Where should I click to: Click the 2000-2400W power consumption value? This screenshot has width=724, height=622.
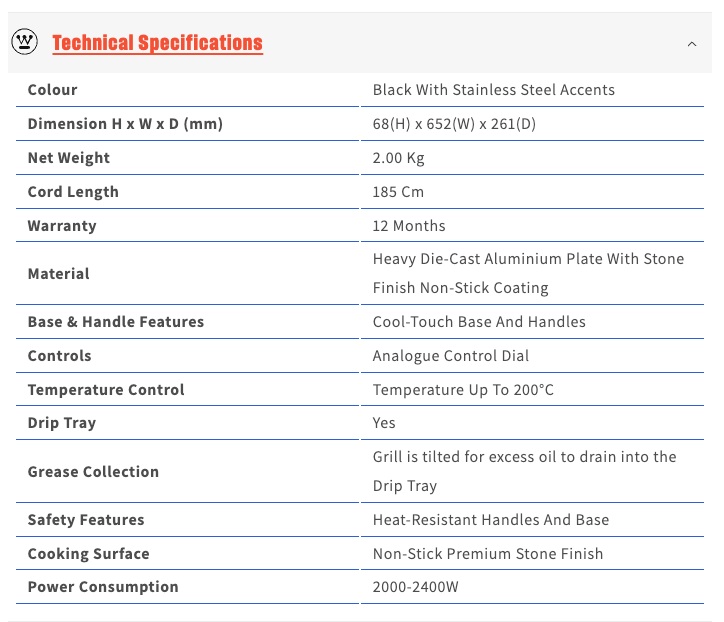tap(415, 587)
